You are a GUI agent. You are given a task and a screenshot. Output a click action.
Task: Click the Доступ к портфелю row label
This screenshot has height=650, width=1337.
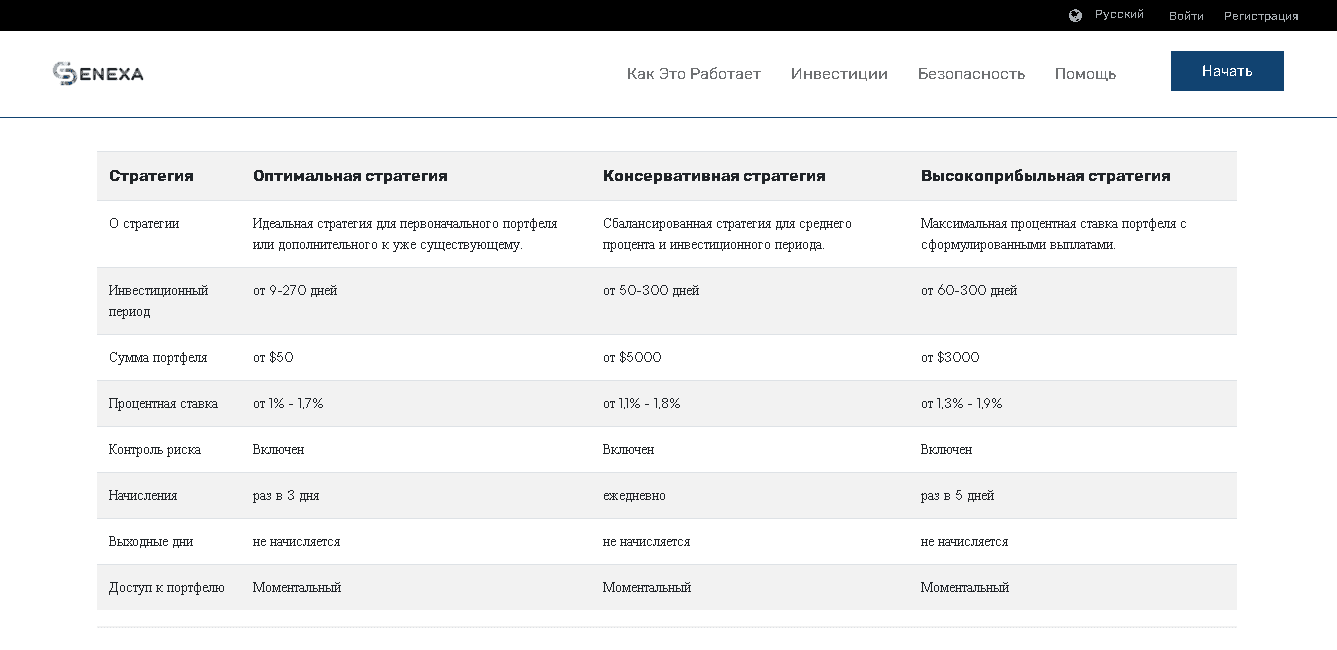(x=165, y=587)
